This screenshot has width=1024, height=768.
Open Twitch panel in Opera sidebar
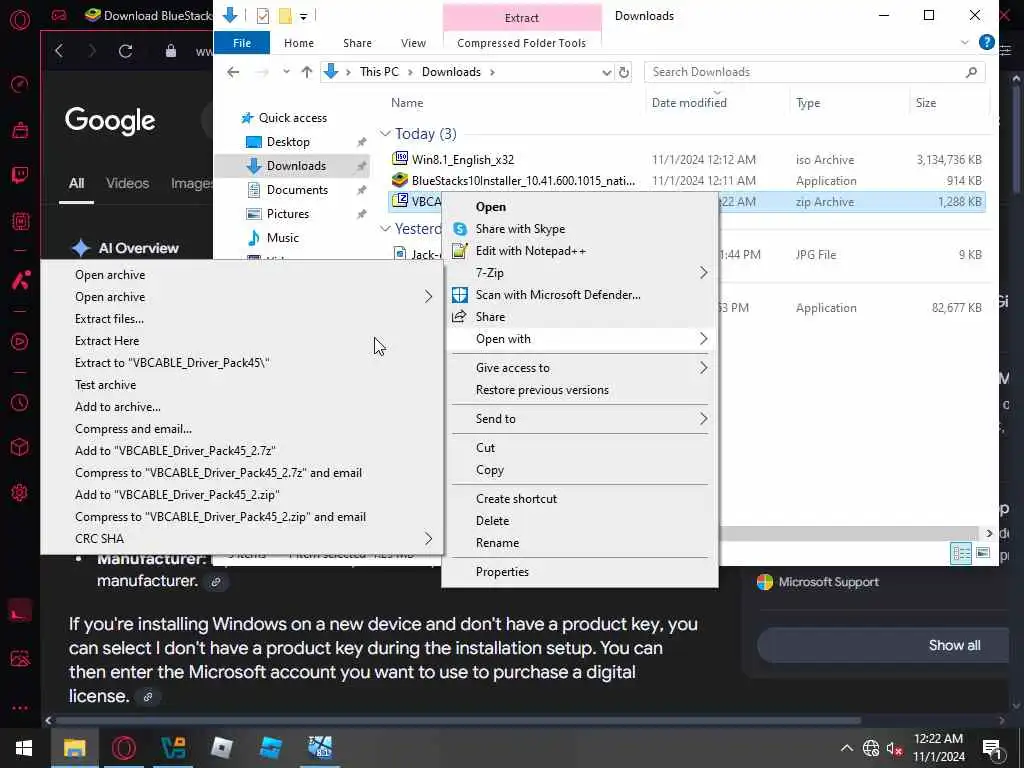(x=20, y=175)
